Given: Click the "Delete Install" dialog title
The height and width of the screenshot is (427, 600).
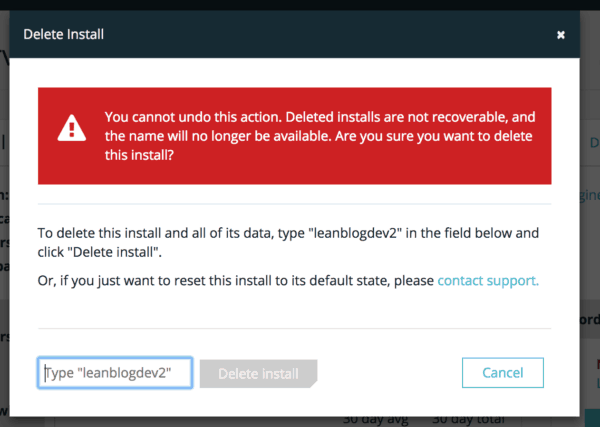Looking at the screenshot, I should (x=64, y=35).
